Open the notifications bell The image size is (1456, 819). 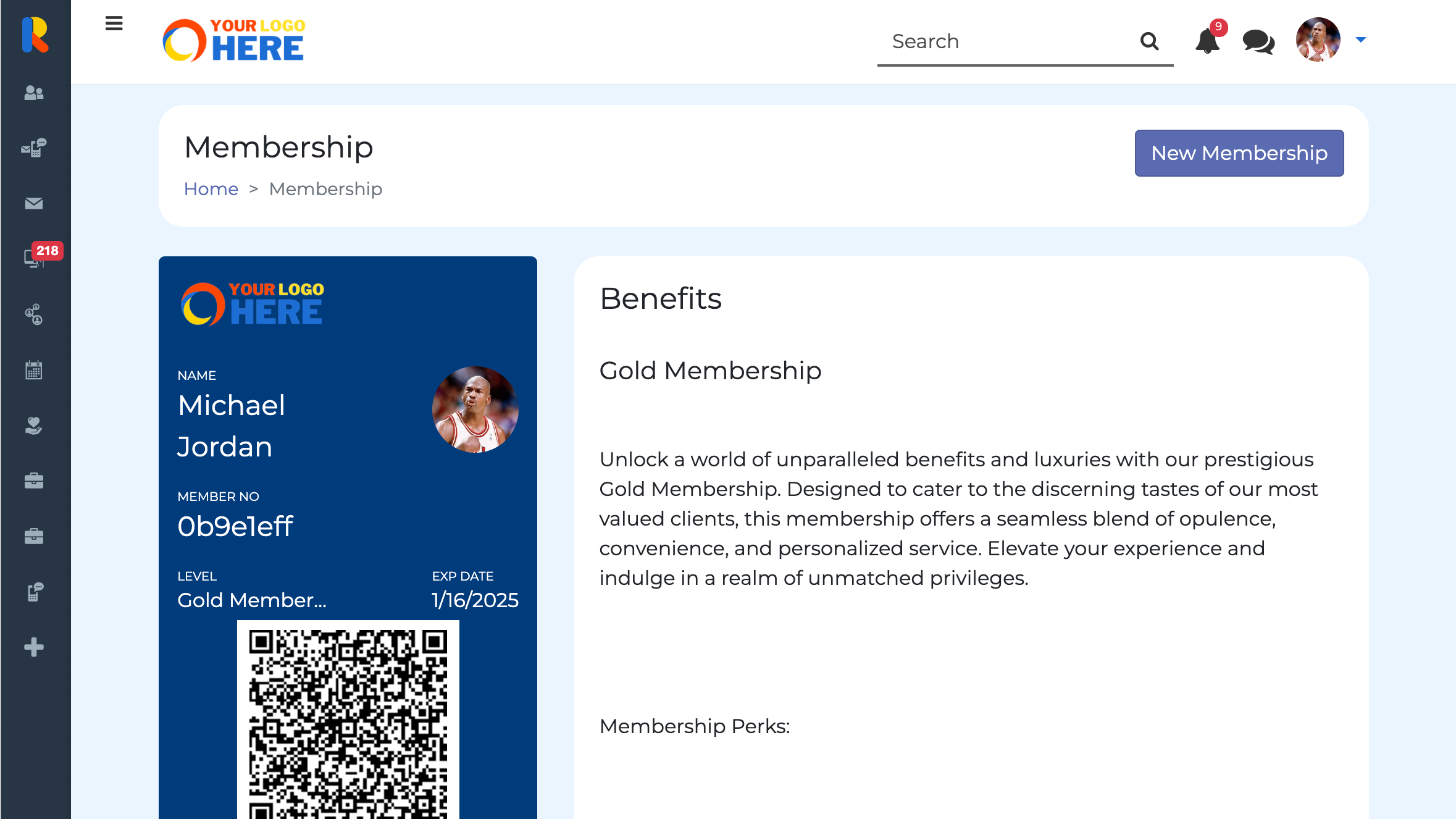click(x=1207, y=41)
